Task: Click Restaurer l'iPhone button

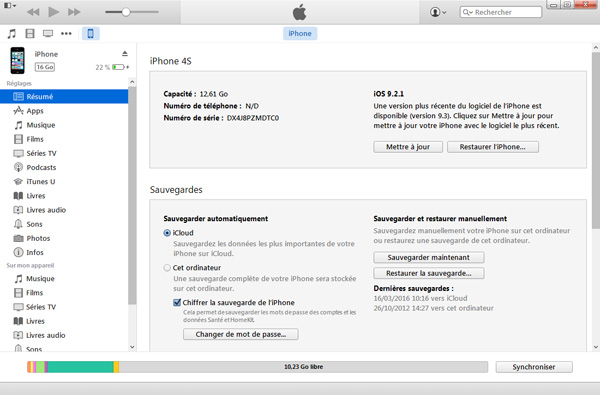Action: 493,147
